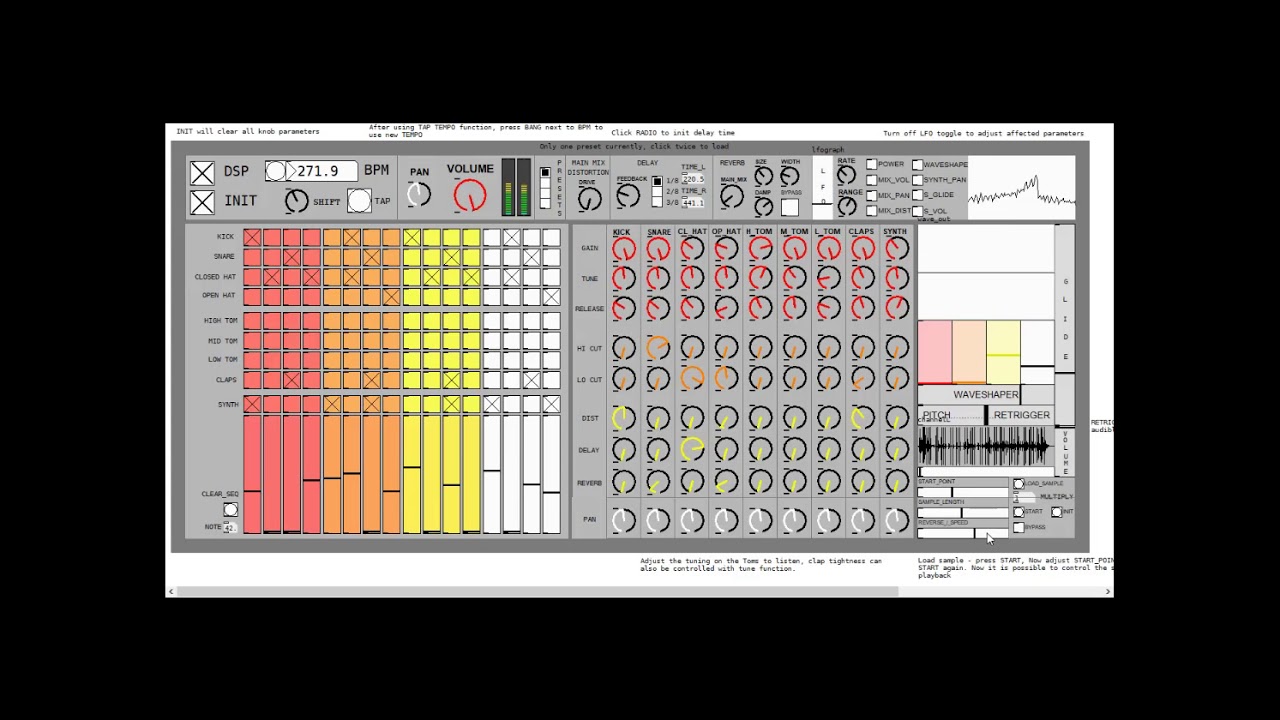Toggle the last OPEN HAT step
1280x720 pixels.
tap(551, 297)
